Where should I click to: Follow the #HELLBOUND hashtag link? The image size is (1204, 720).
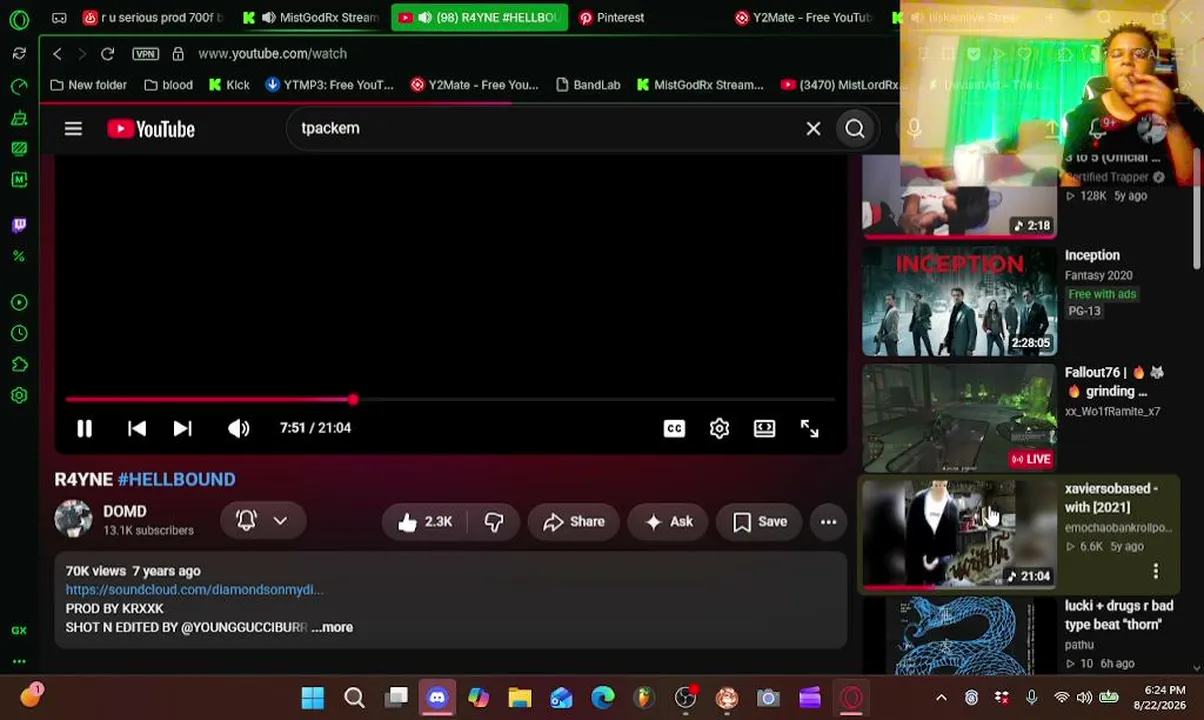[176, 479]
